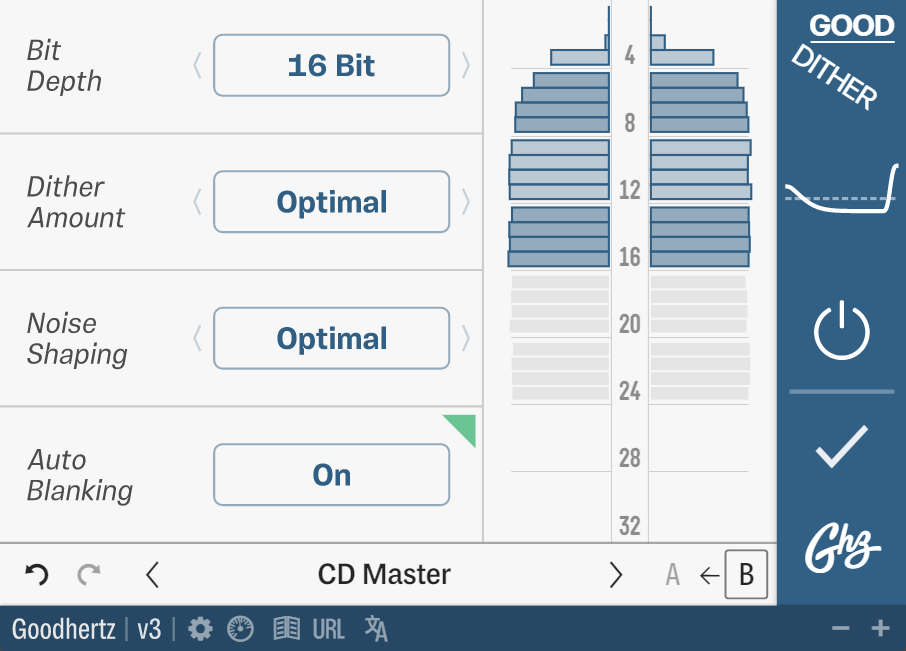Click the v3 version label
906x651 pixels.
[x=149, y=630]
